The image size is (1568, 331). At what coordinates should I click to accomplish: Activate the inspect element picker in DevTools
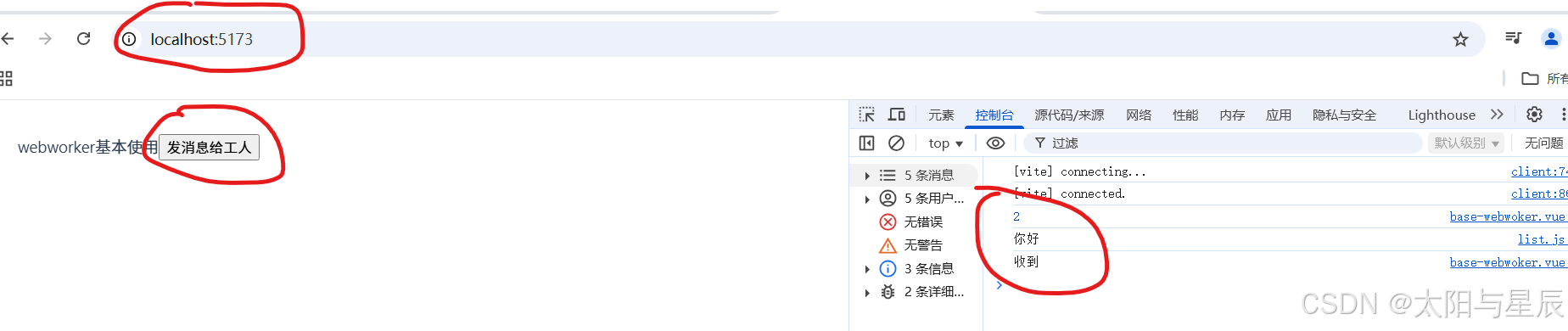point(866,115)
